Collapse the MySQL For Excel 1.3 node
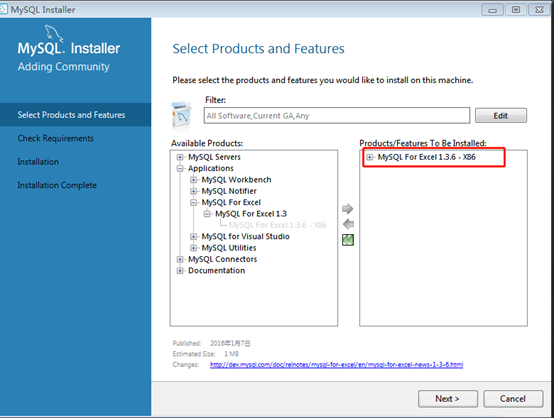The height and width of the screenshot is (418, 554). 207,214
